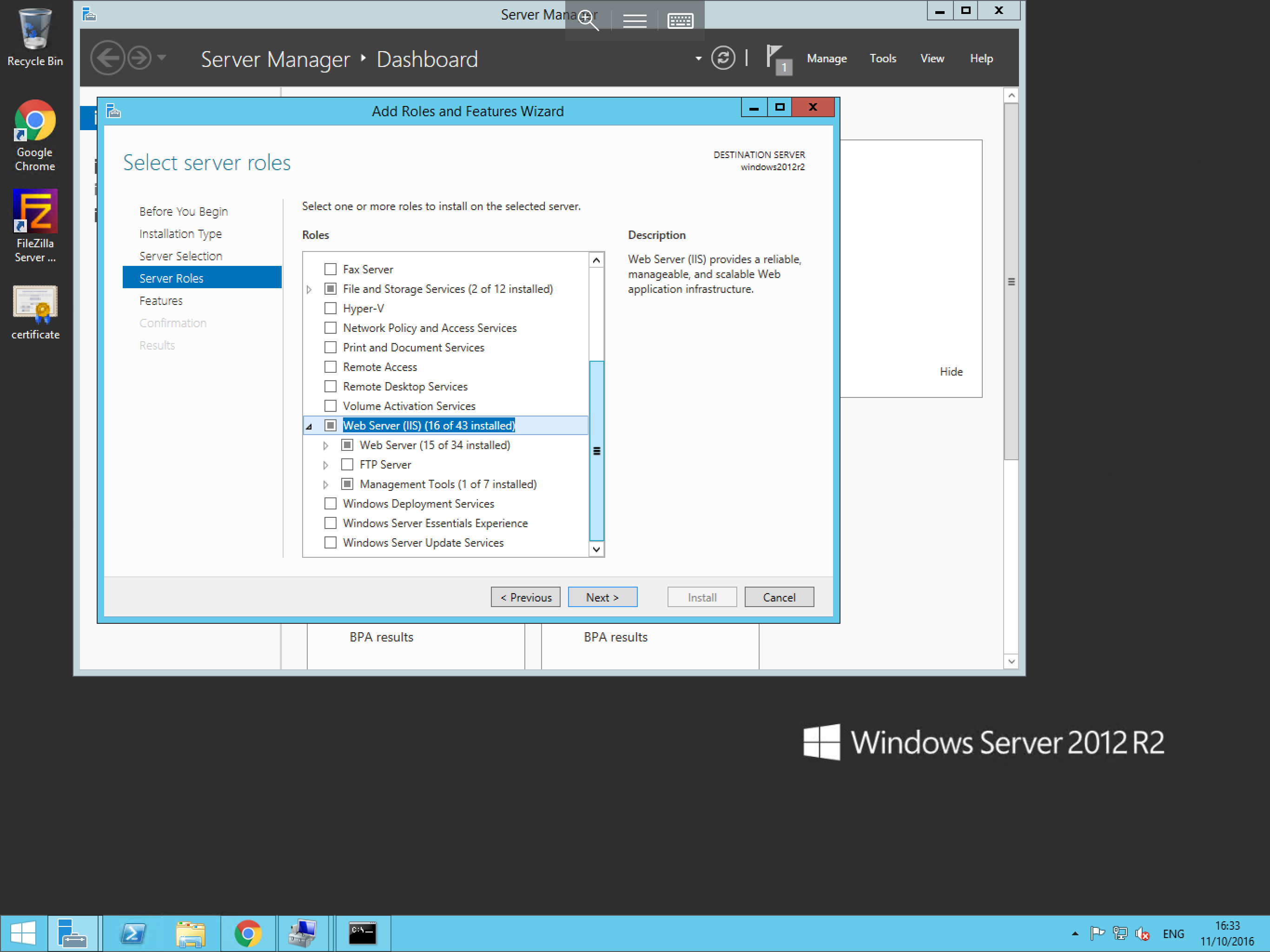Click the Next button

(x=602, y=597)
